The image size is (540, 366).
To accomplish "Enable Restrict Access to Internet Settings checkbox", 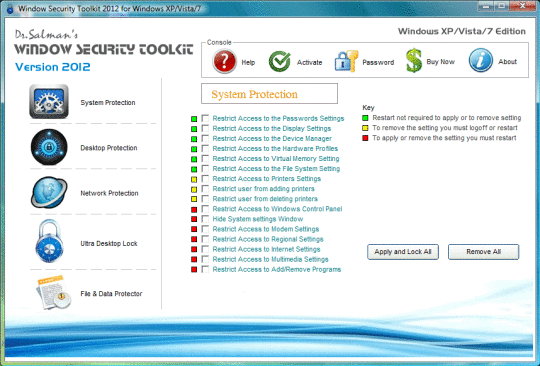I will coord(205,249).
